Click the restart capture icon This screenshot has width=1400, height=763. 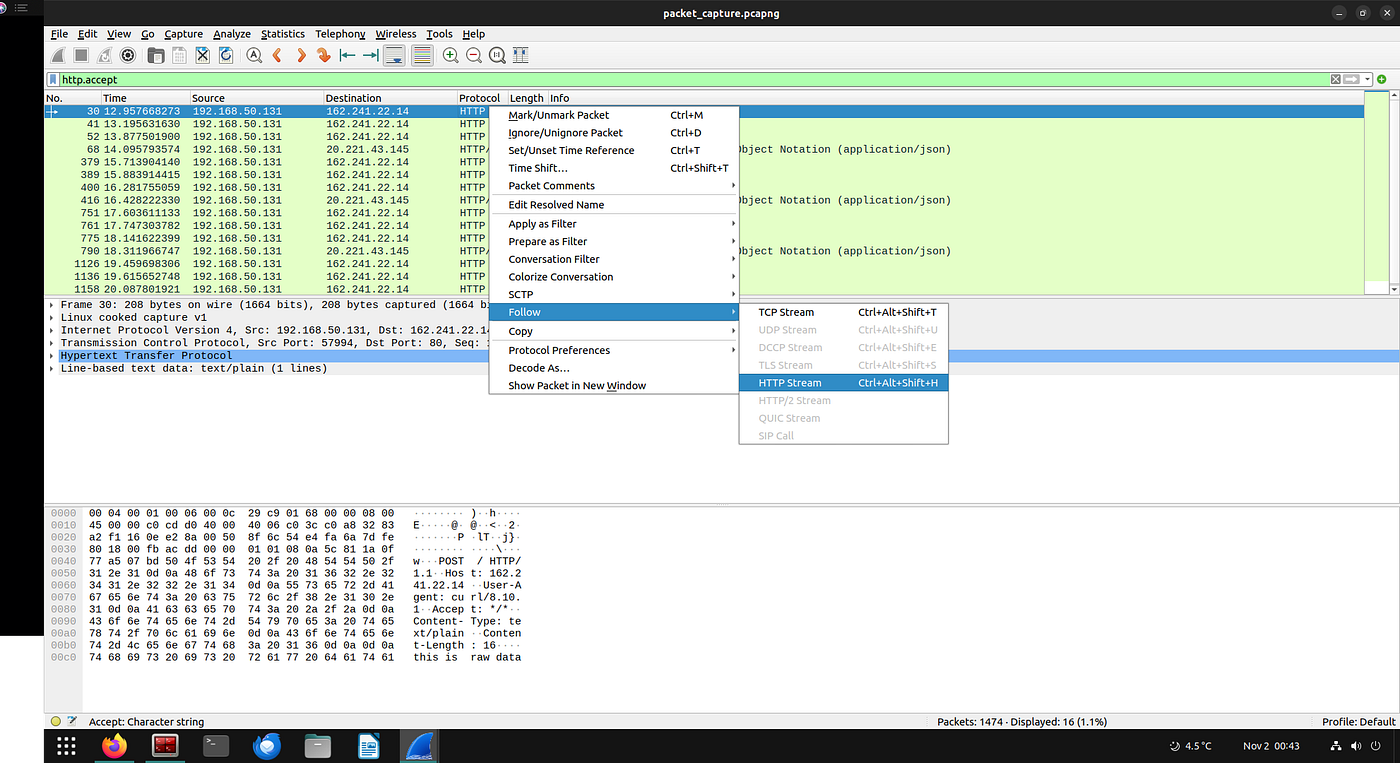pyautogui.click(x=105, y=56)
